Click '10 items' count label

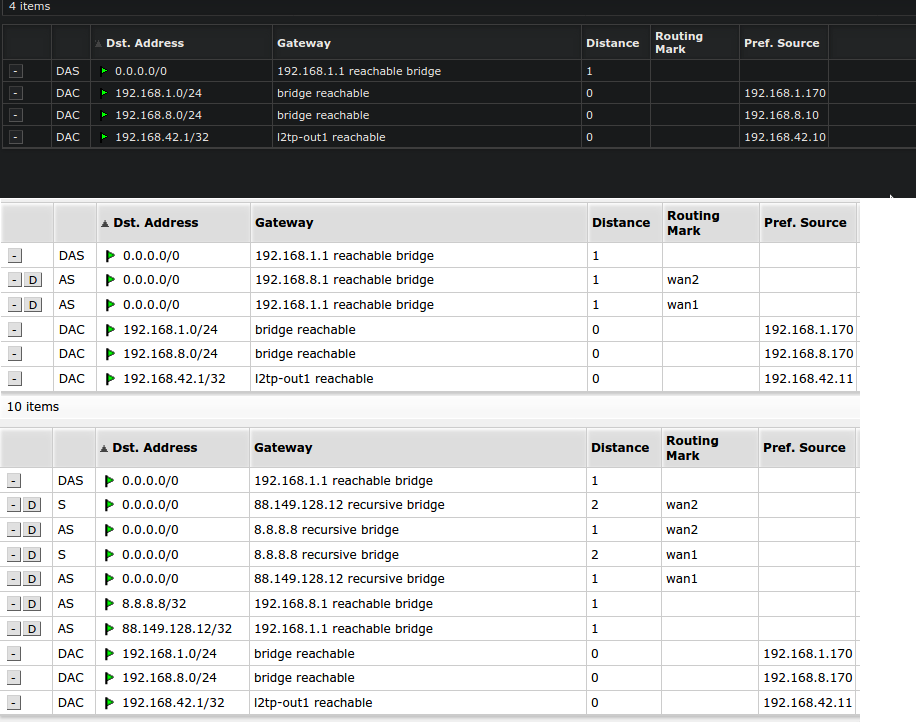[33, 407]
